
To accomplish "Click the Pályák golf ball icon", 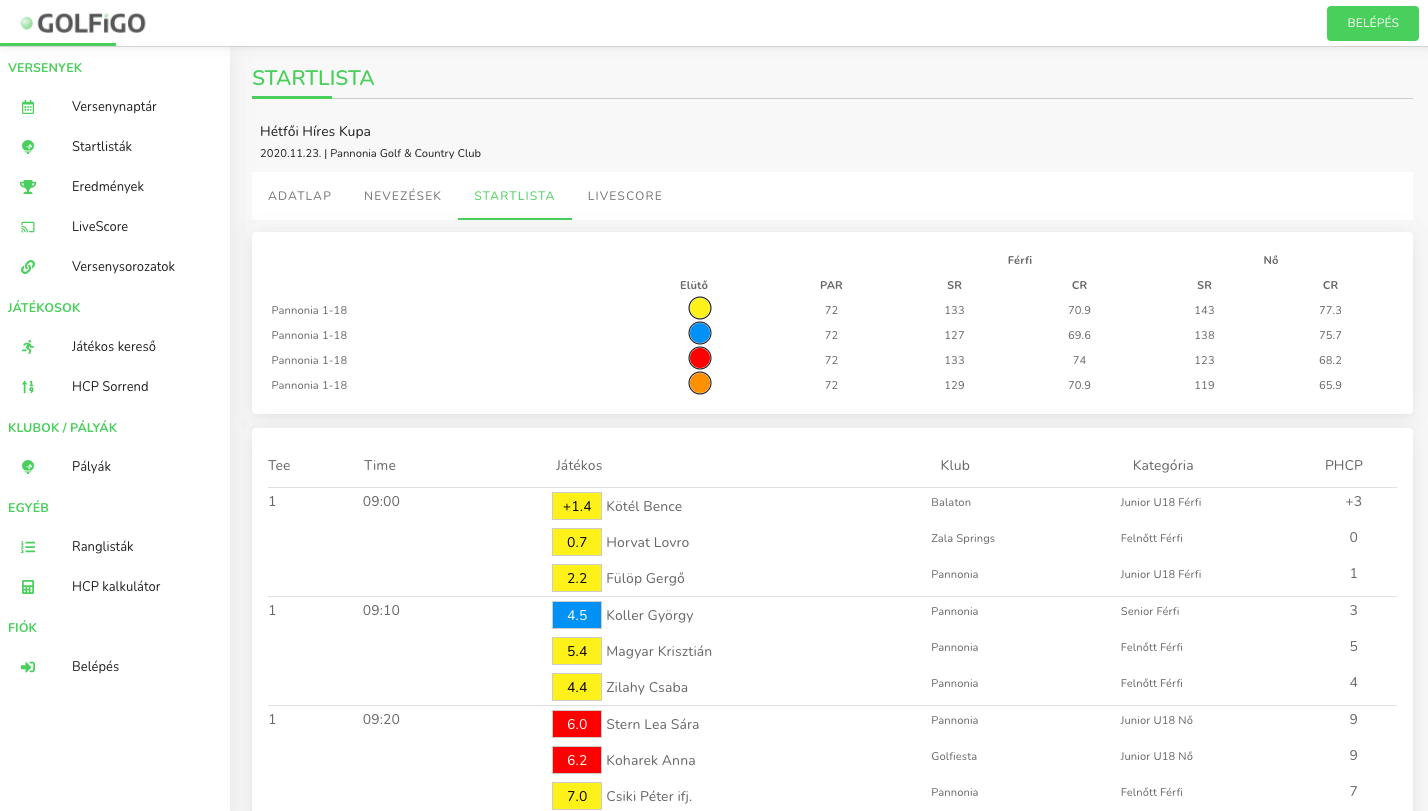I will point(28,467).
